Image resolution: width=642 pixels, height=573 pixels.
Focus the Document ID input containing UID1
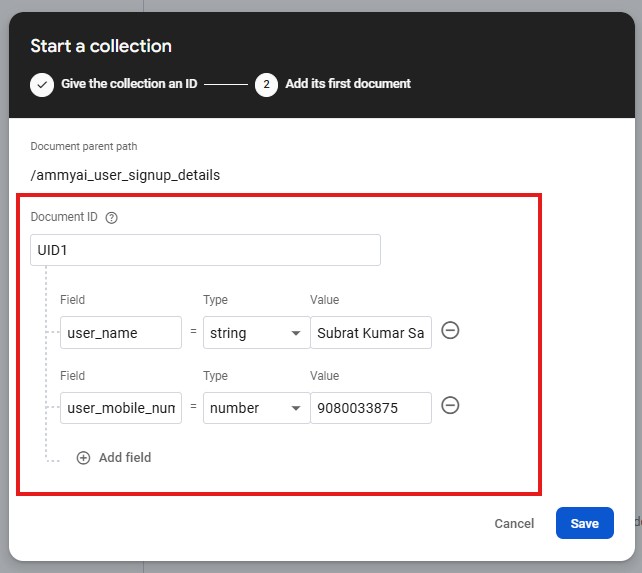[205, 250]
